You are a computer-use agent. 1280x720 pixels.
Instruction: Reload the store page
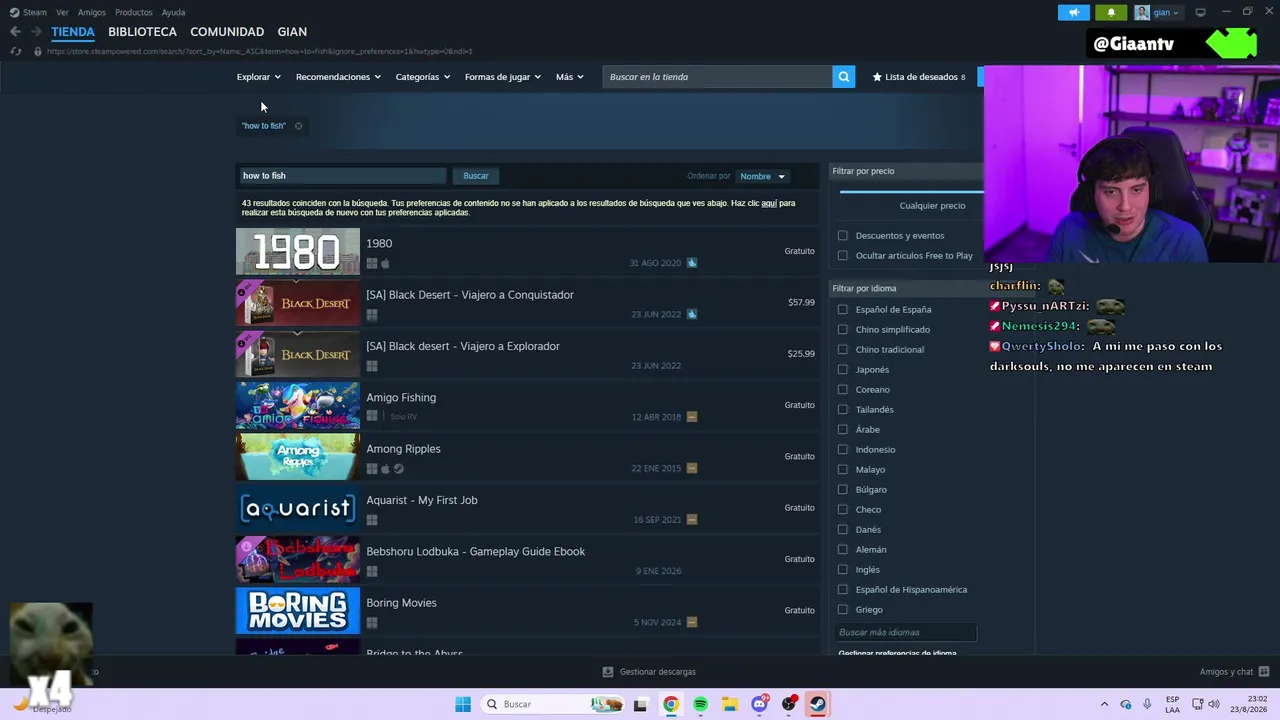[15, 51]
